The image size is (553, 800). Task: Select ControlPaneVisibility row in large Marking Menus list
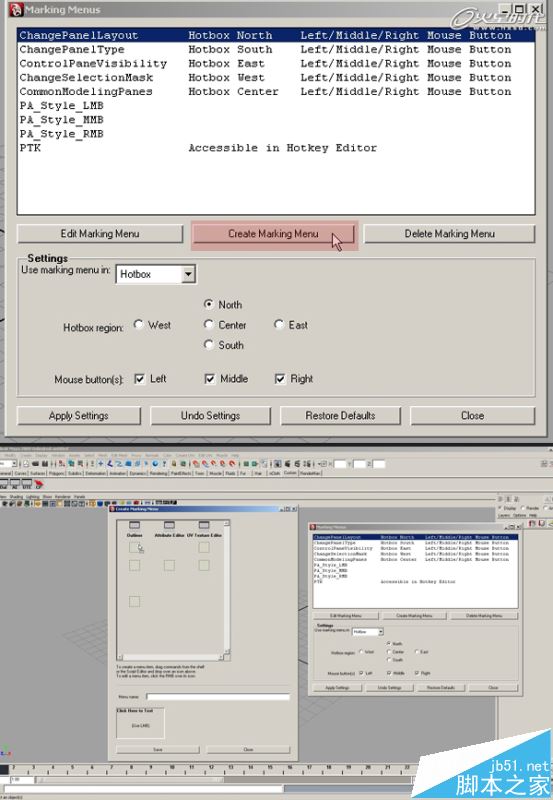276,64
